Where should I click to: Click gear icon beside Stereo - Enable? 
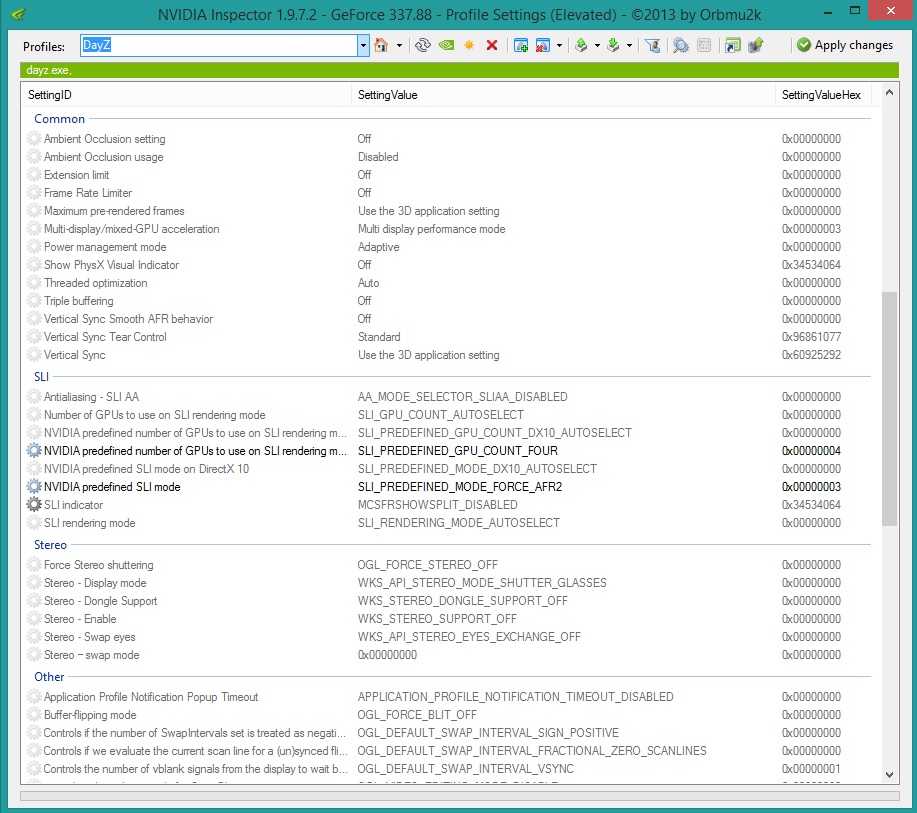click(34, 619)
